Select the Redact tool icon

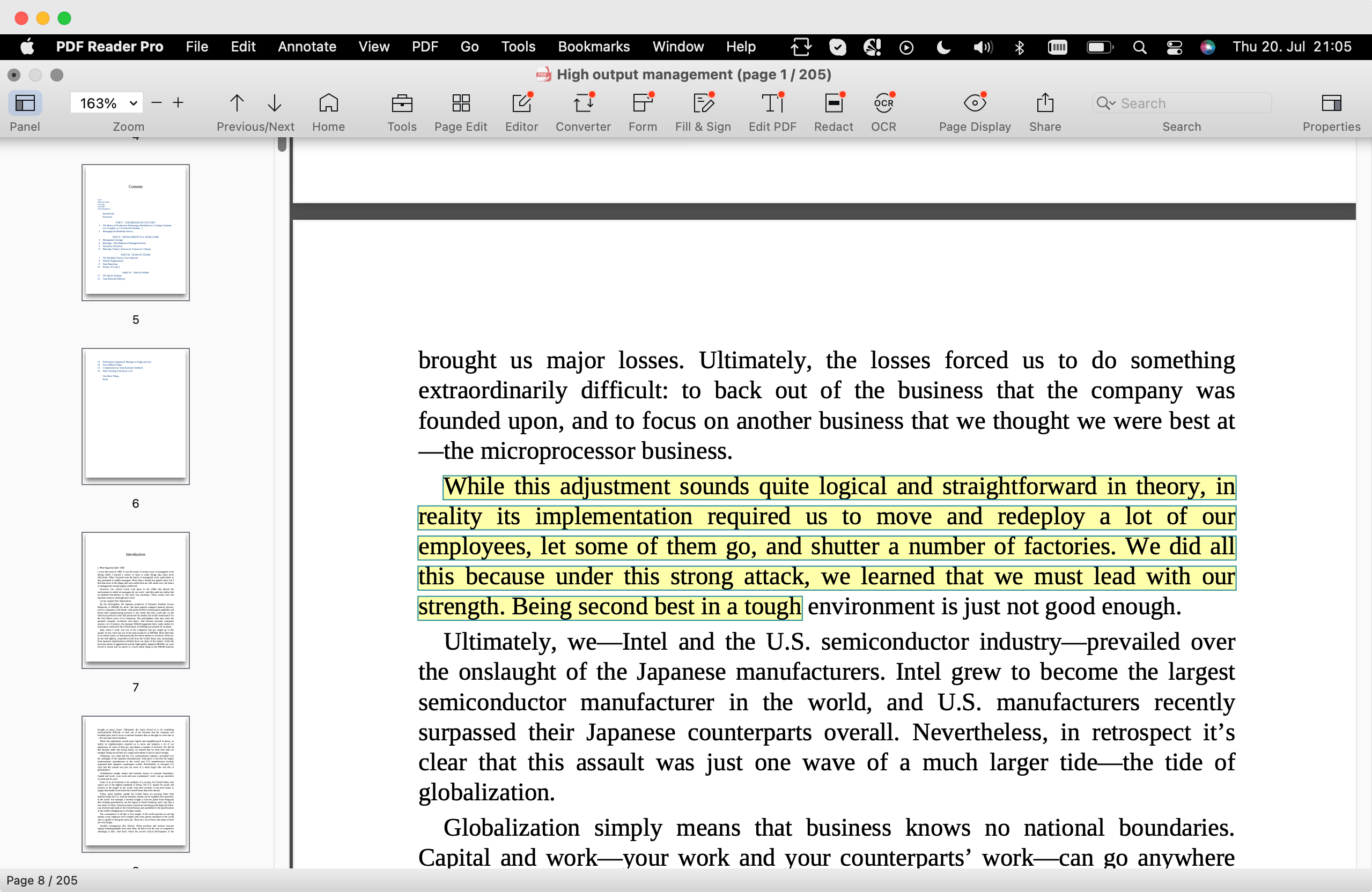click(833, 103)
